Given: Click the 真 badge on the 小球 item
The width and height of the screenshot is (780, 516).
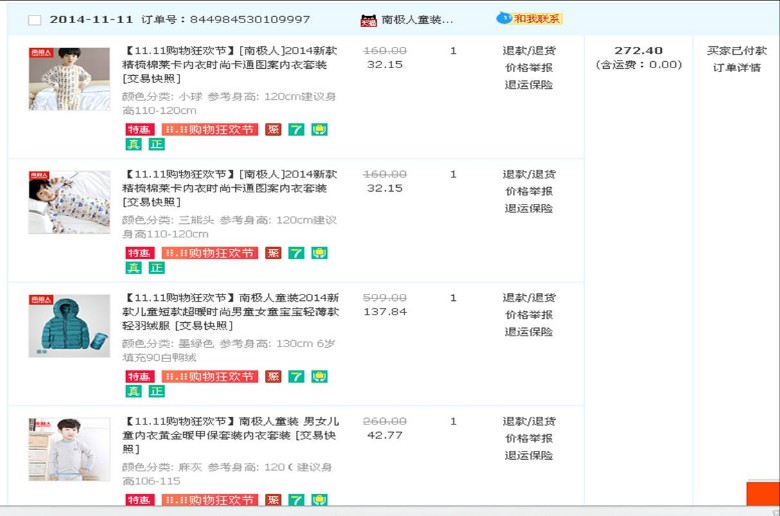Looking at the screenshot, I should coord(133,144).
